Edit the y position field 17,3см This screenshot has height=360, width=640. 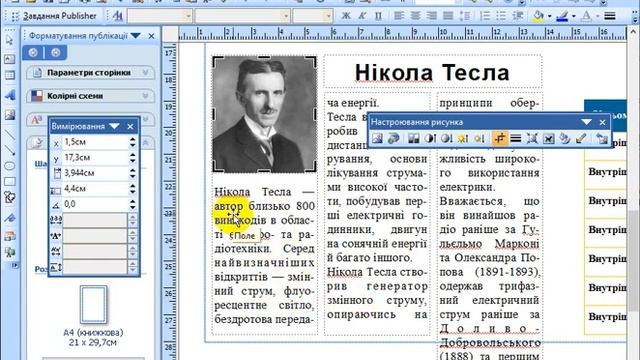96,158
